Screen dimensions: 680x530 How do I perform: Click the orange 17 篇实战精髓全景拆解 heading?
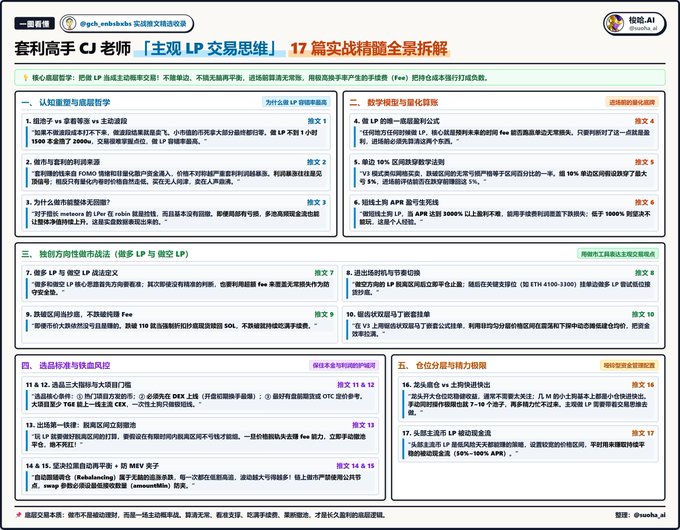point(369,48)
